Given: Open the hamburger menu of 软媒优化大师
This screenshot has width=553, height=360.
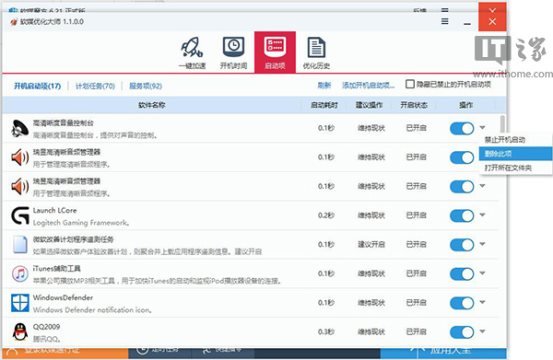Looking at the screenshot, I should [445, 22].
